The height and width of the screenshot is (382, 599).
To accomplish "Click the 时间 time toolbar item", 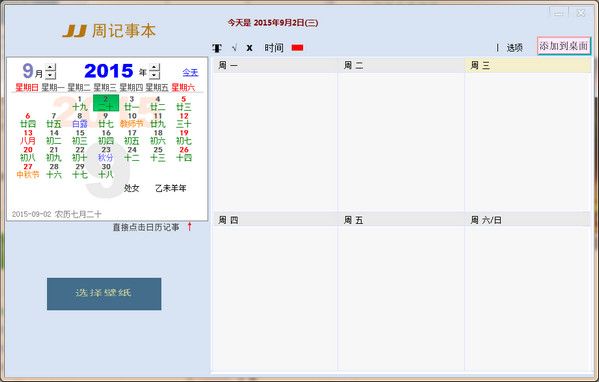I will 274,48.
